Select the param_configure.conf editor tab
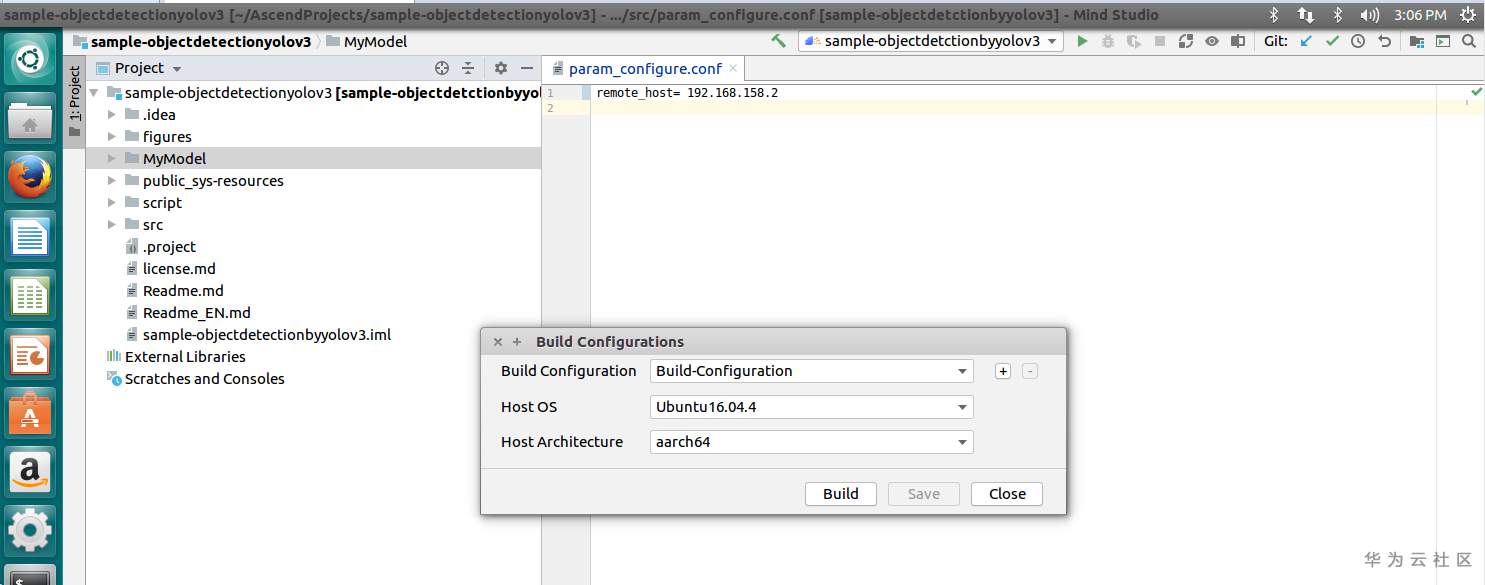 pyautogui.click(x=645, y=69)
